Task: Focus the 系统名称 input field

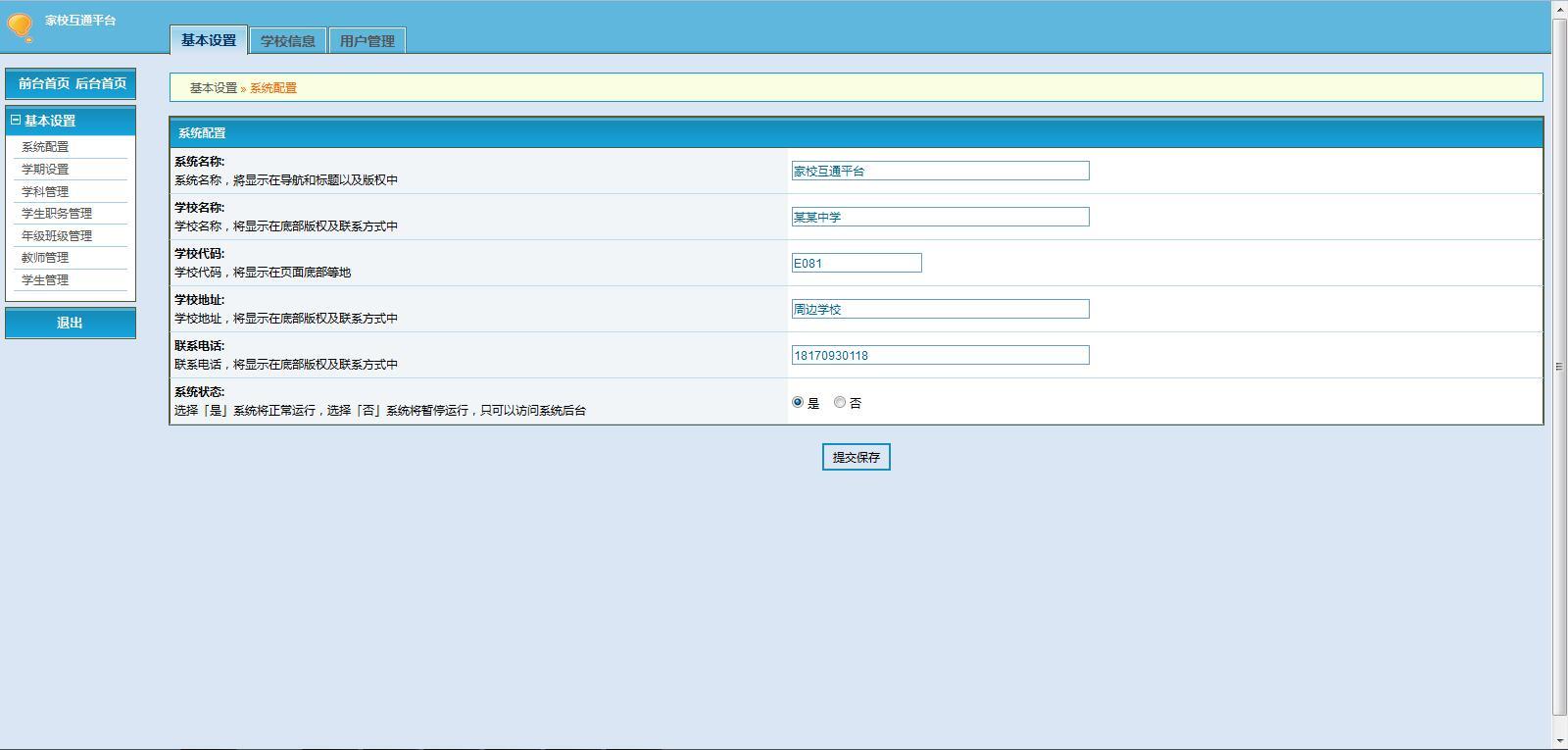Action: coord(940,171)
